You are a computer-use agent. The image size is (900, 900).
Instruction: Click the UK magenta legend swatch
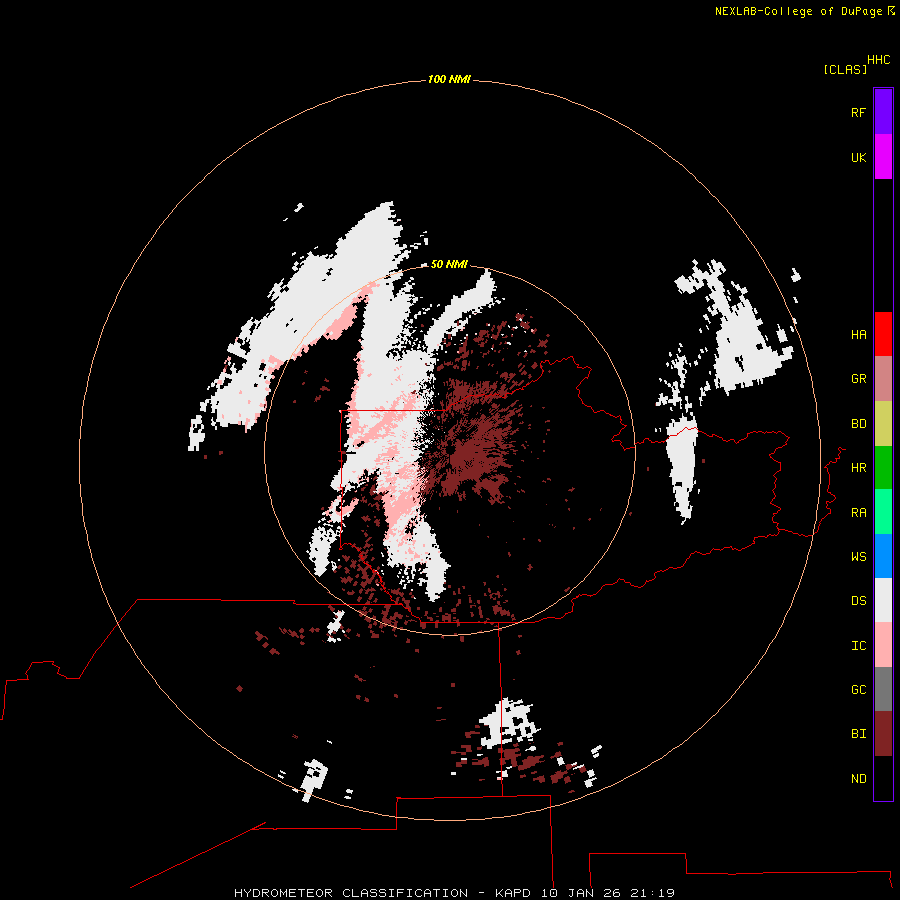[x=883, y=157]
